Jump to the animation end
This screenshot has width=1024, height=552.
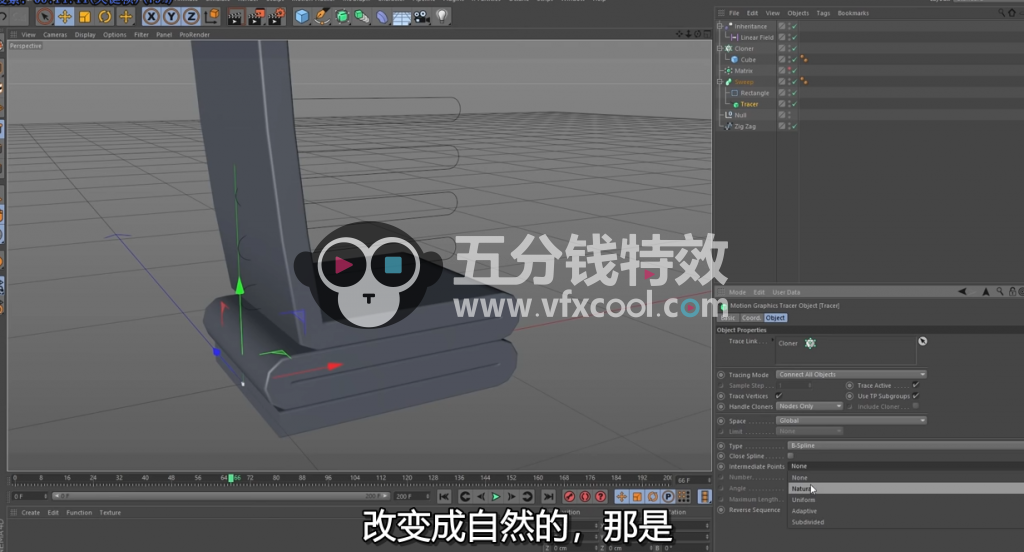click(548, 497)
